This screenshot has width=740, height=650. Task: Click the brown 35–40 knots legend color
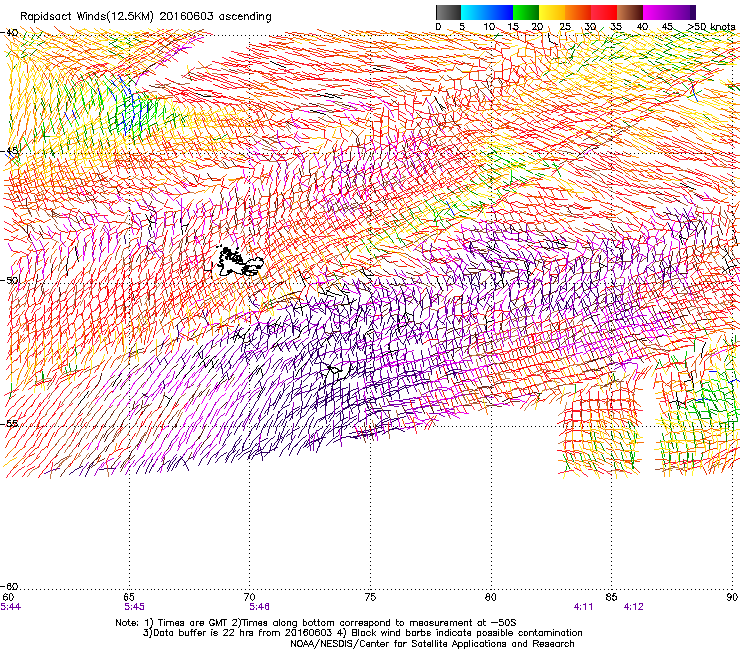(x=630, y=12)
